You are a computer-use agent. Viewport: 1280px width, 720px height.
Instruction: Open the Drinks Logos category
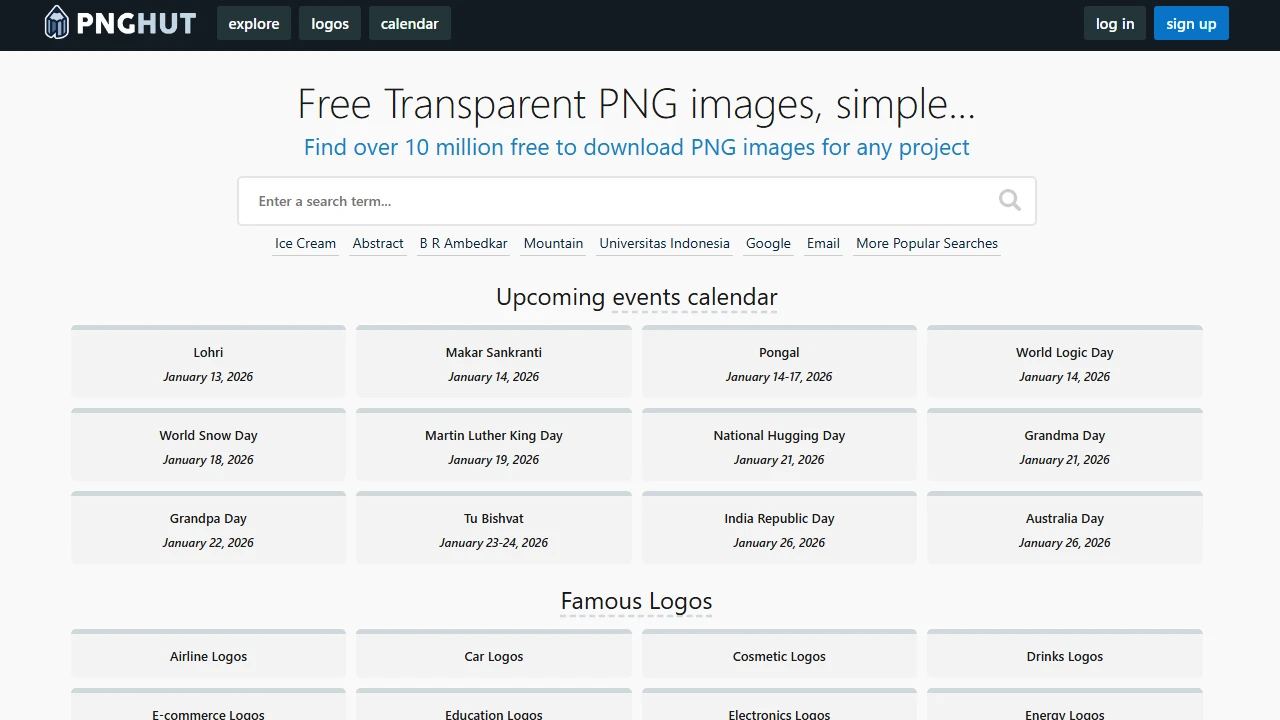click(1064, 656)
